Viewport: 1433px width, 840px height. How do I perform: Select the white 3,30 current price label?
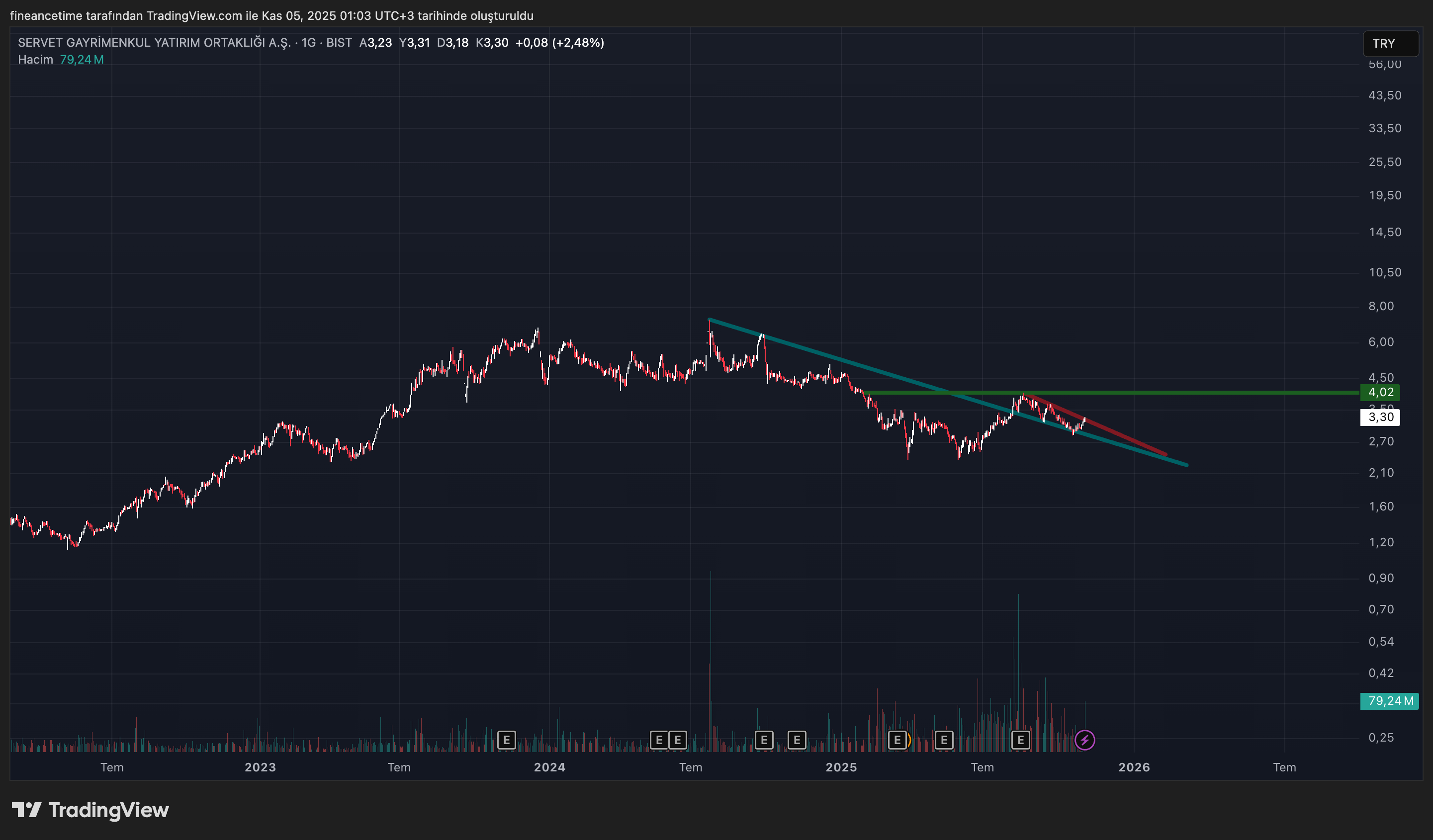point(1380,417)
